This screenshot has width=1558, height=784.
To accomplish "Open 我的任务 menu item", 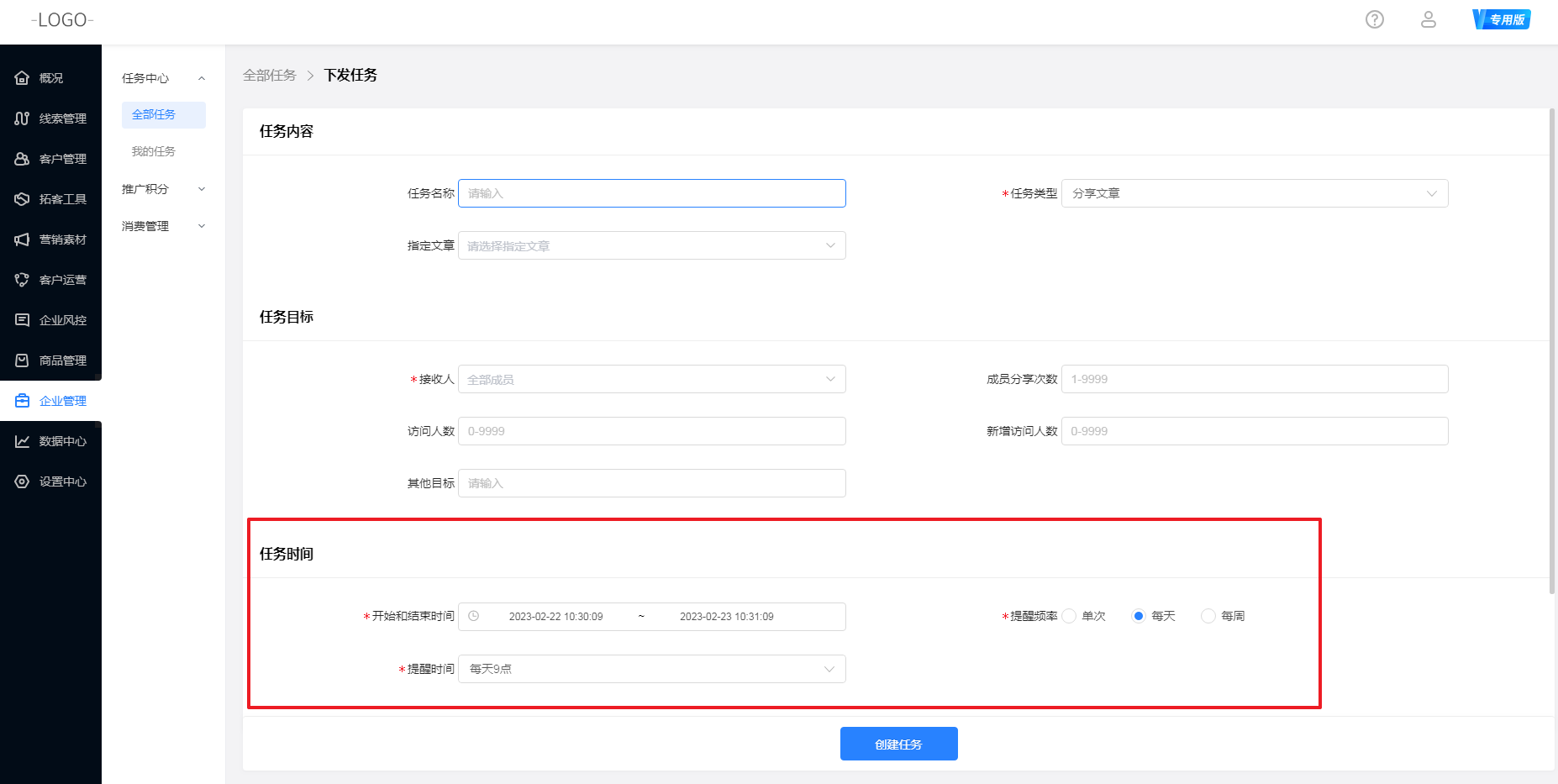I will 154,151.
